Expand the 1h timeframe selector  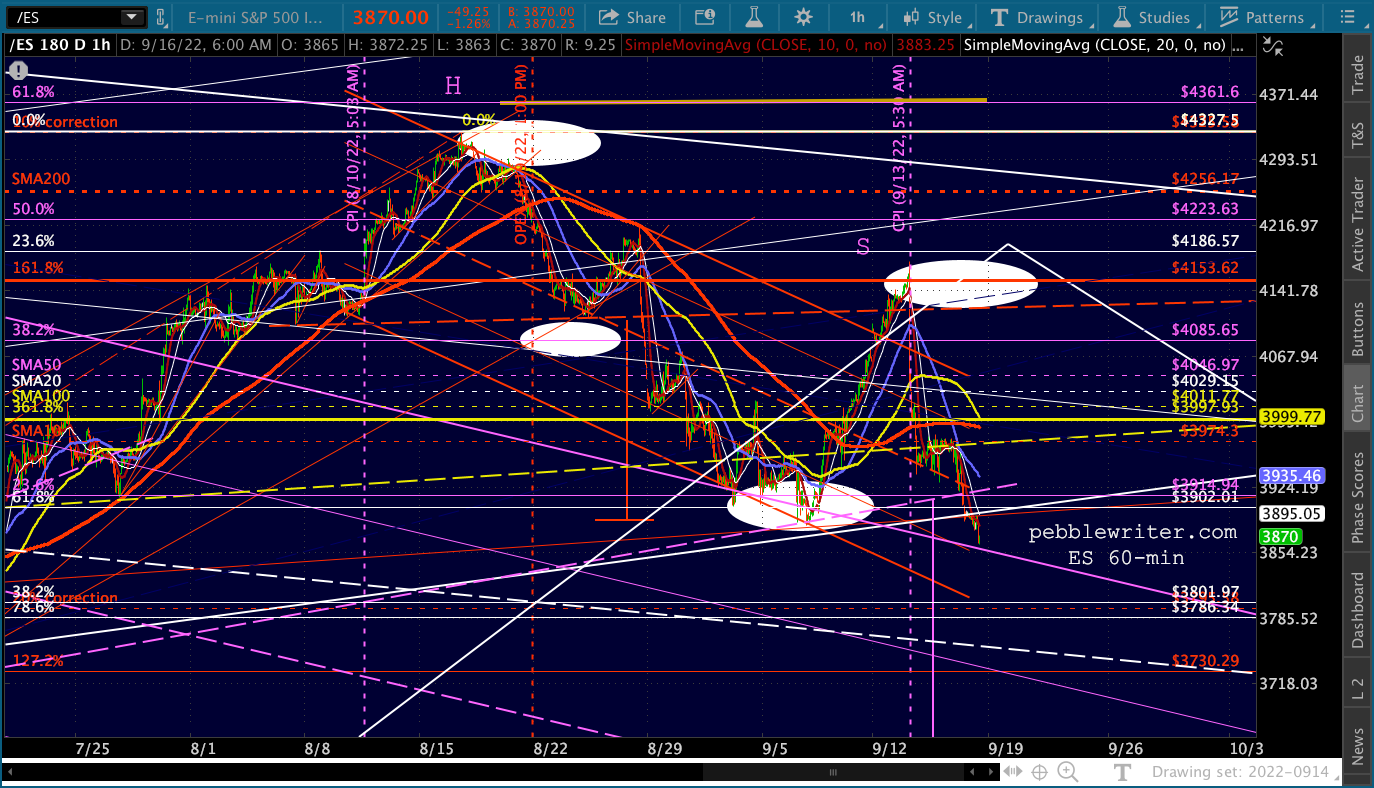tap(857, 17)
